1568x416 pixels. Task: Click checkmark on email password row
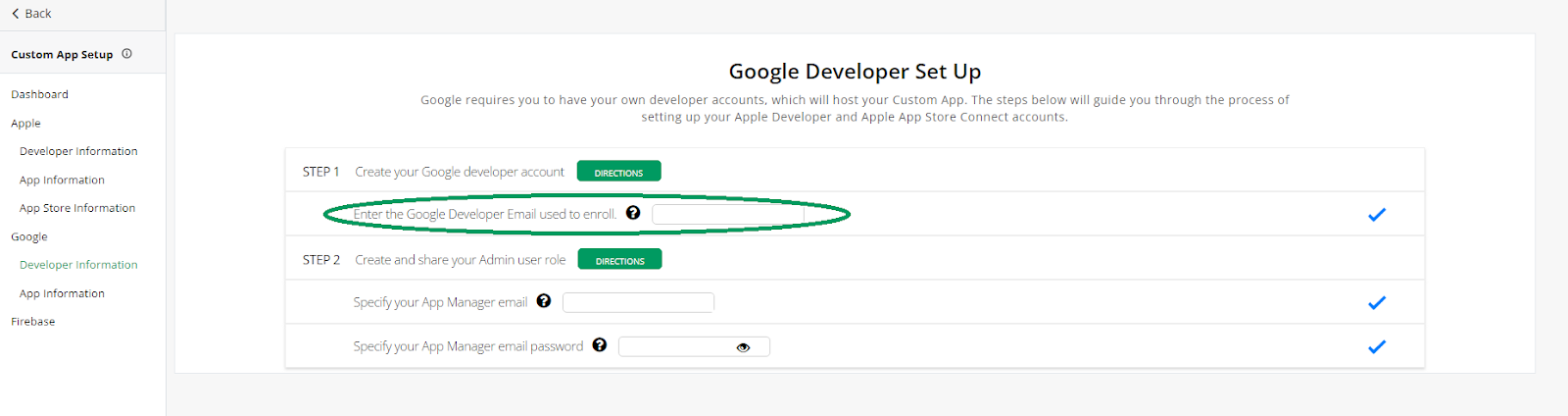coord(1377,347)
